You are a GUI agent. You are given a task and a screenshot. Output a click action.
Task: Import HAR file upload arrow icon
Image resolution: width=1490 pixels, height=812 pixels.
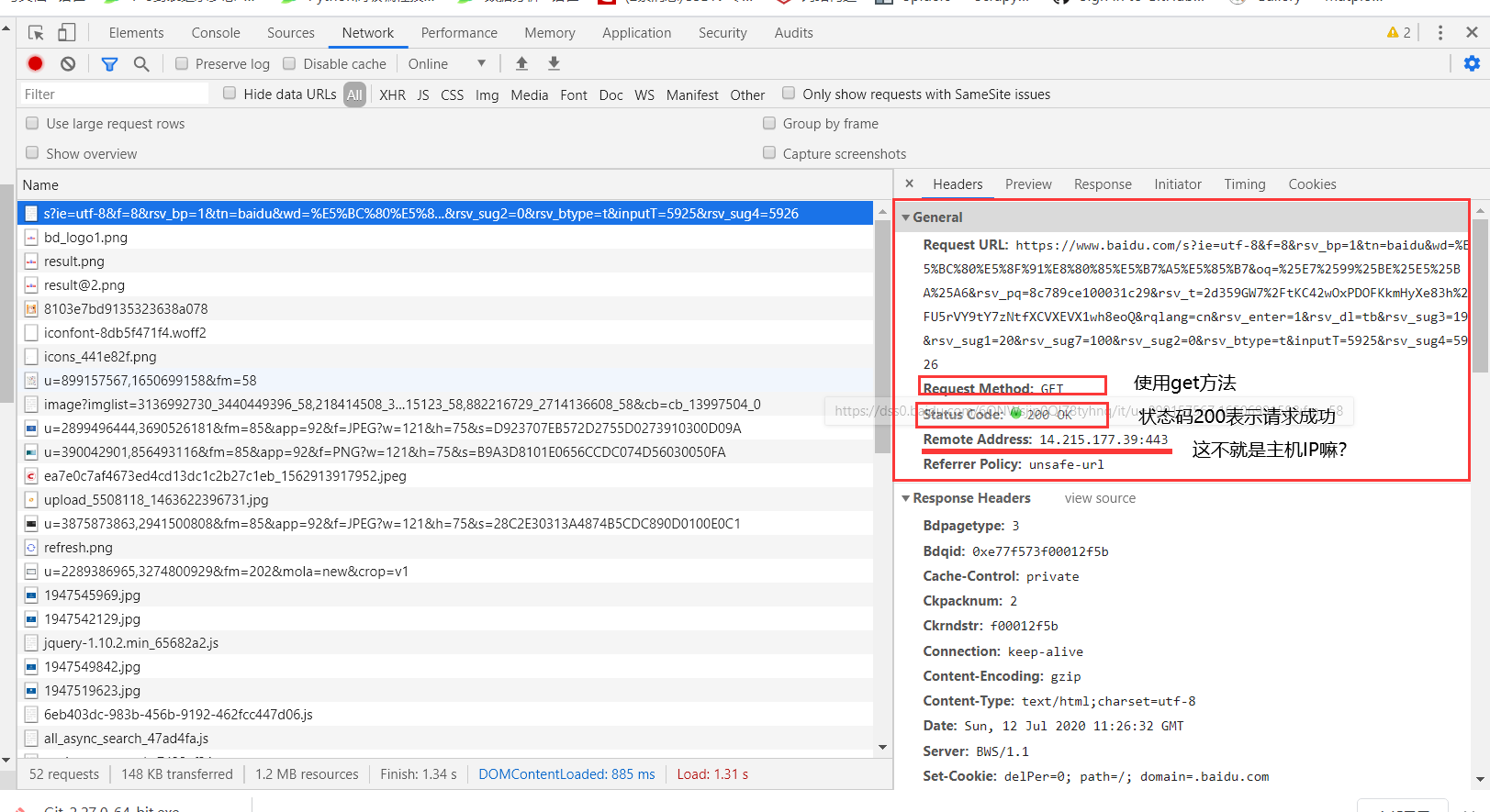click(x=521, y=63)
